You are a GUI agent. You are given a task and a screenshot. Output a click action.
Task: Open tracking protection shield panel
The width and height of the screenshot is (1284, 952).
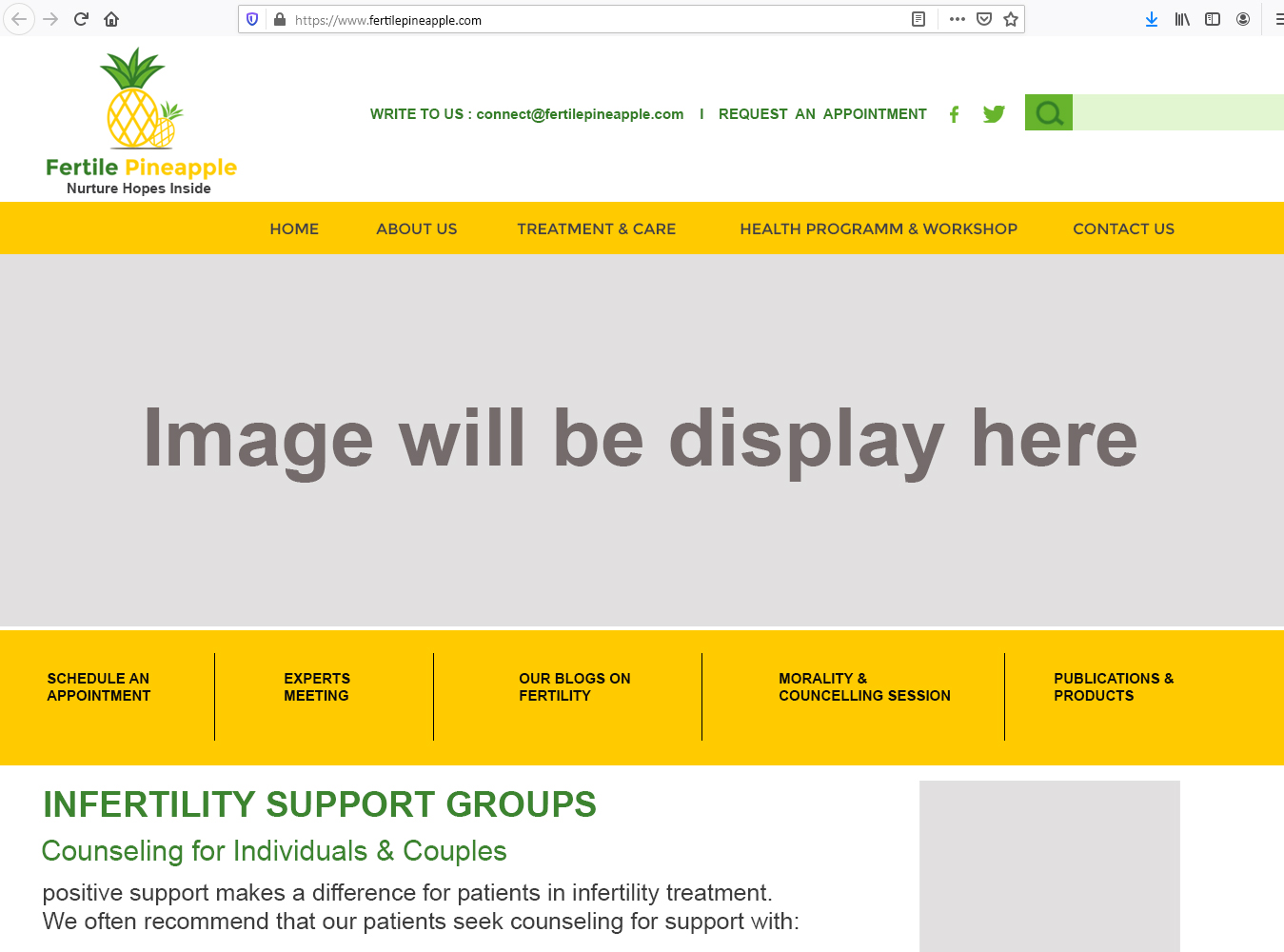coord(252,19)
